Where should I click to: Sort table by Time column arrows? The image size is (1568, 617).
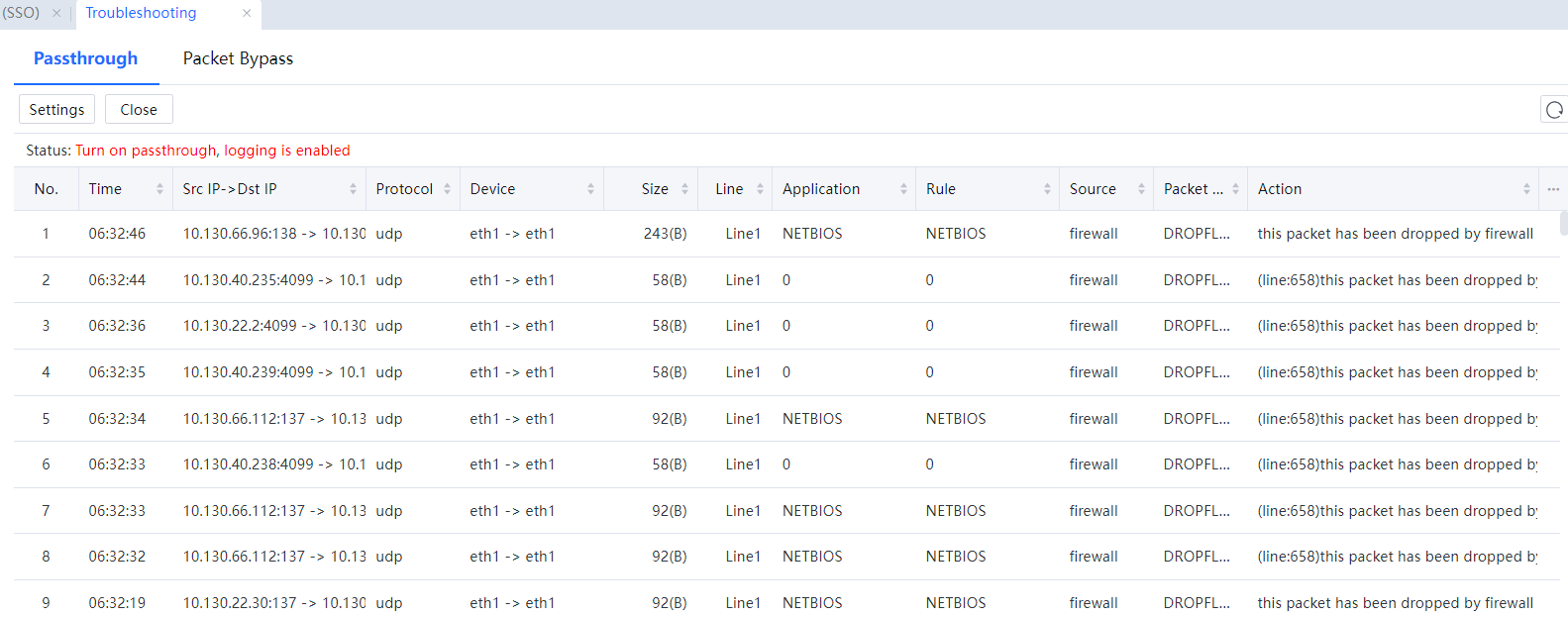[x=159, y=189]
